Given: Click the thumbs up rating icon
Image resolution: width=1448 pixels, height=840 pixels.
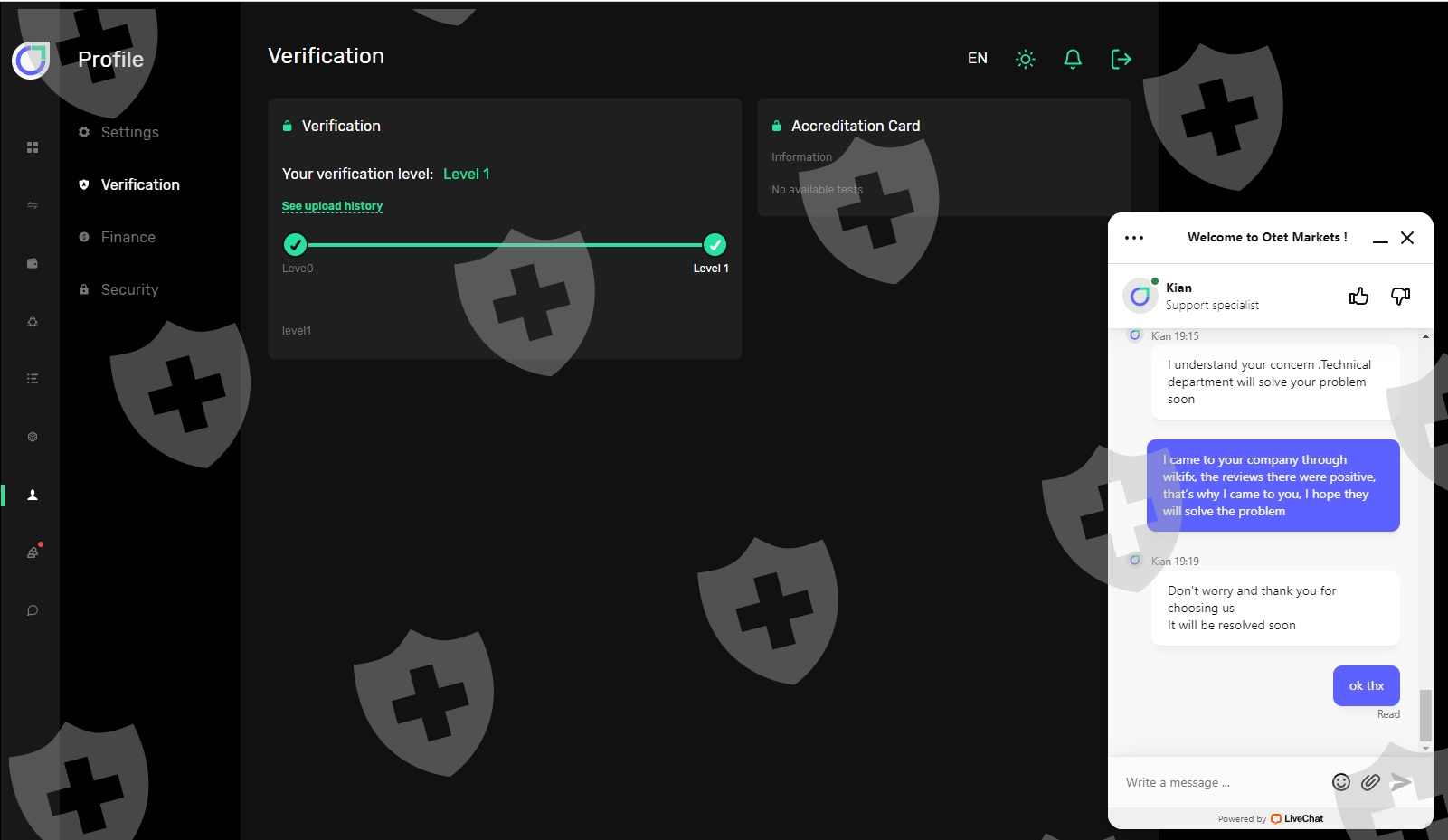Looking at the screenshot, I should pyautogui.click(x=1358, y=297).
